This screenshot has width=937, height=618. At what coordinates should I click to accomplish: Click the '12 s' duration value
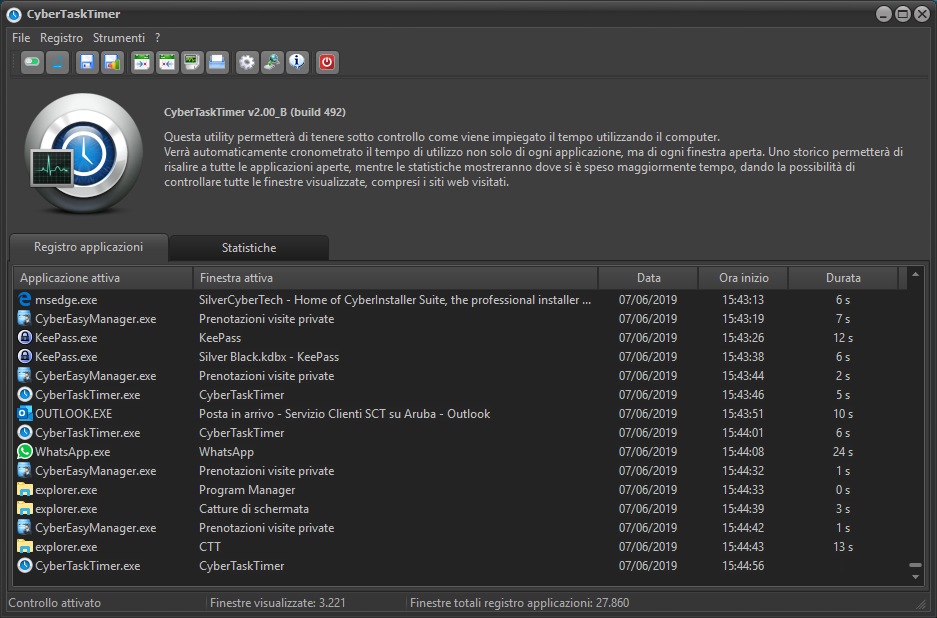[x=843, y=338]
